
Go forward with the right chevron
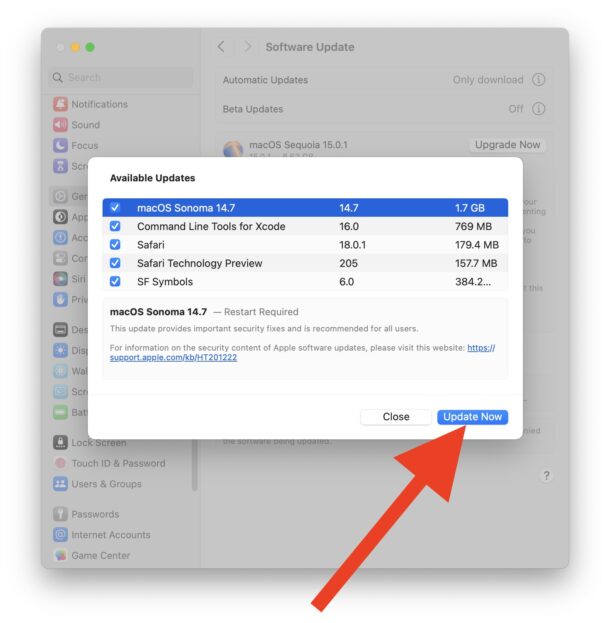pyautogui.click(x=248, y=46)
